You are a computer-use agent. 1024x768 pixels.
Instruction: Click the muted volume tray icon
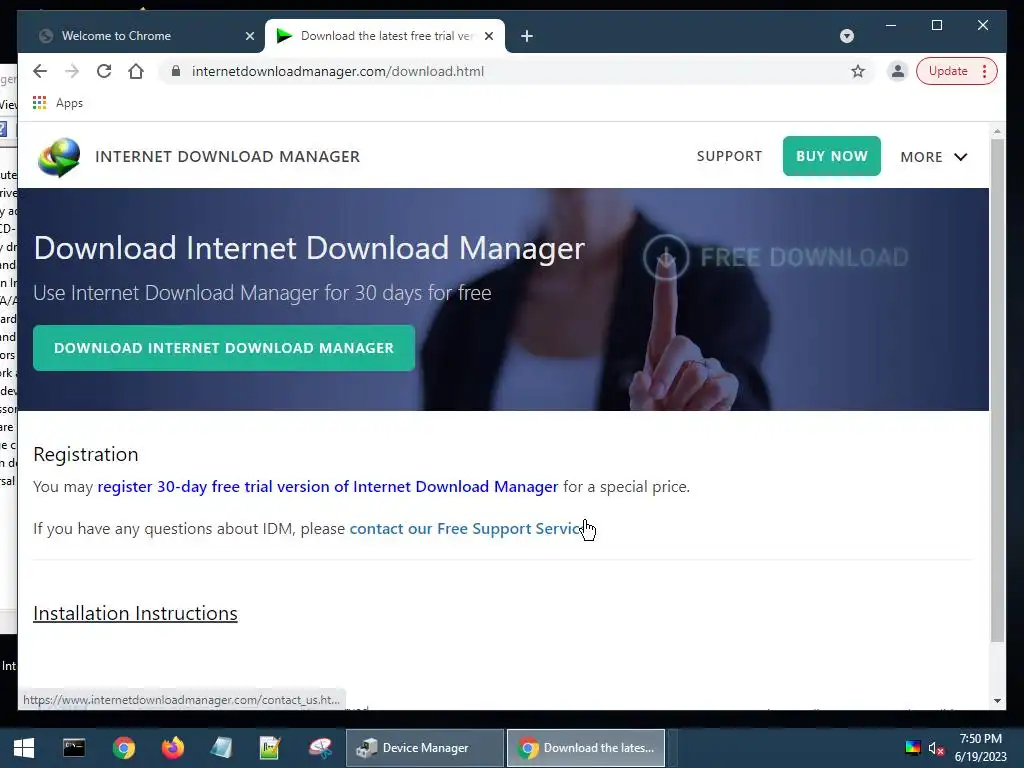[x=936, y=748]
